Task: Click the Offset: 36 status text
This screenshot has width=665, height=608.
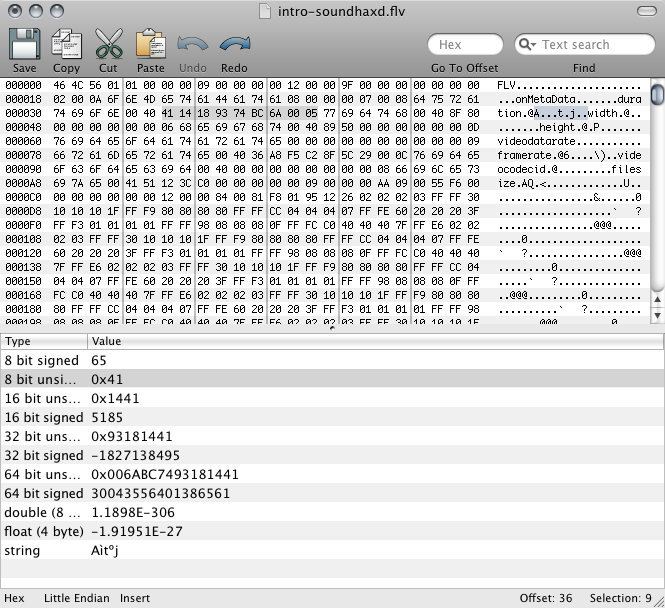Action: (546, 598)
